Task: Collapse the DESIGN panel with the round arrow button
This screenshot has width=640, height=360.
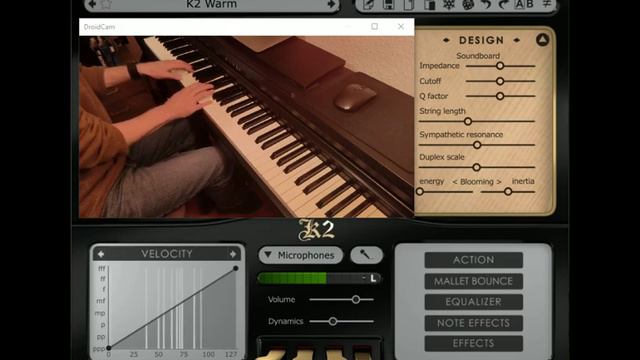Action: pos(542,40)
